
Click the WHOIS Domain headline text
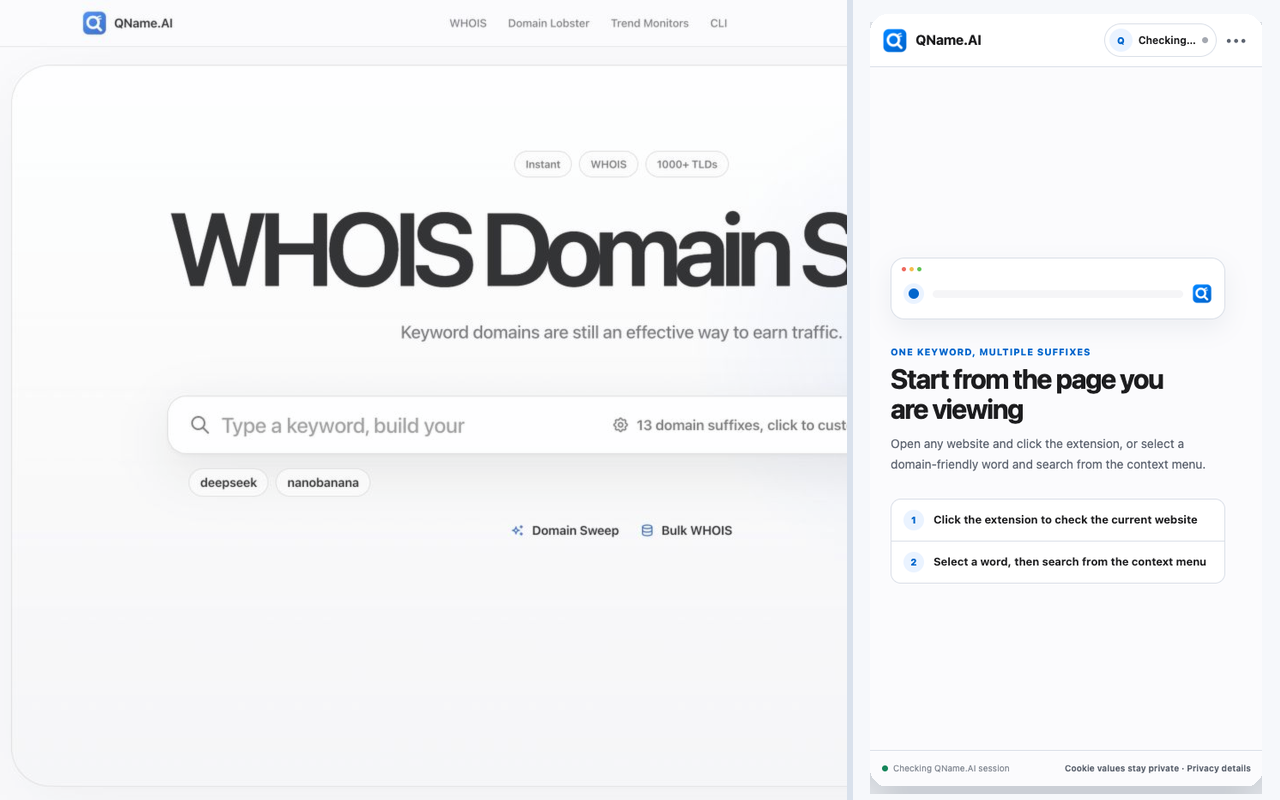pyautogui.click(x=509, y=250)
